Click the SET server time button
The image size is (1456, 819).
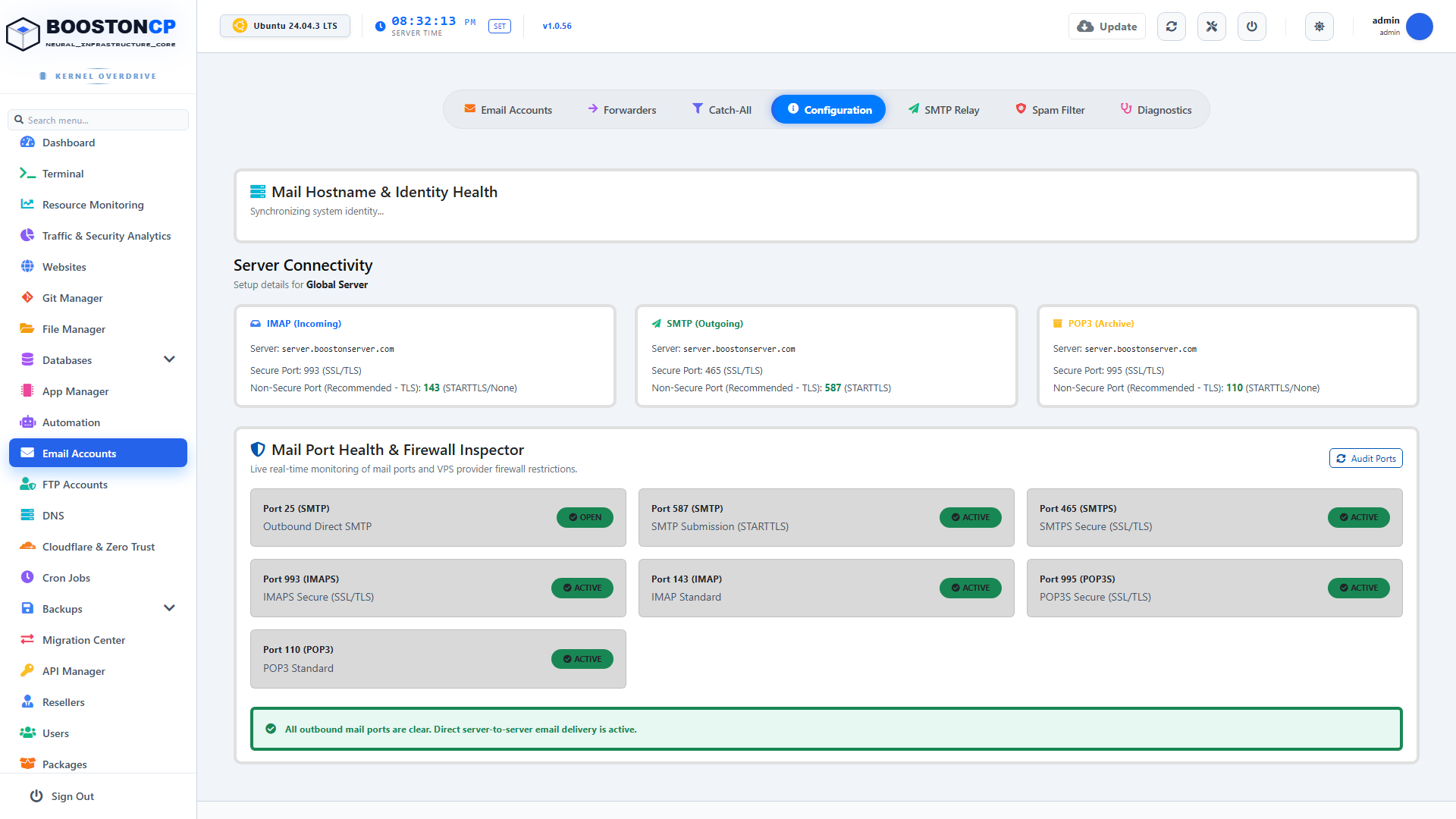(x=500, y=27)
